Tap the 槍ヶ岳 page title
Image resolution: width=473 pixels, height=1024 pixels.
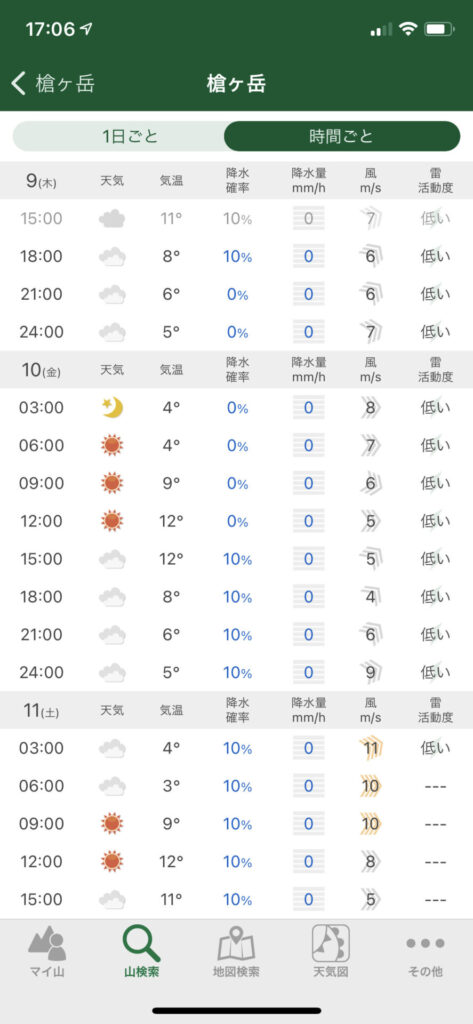tap(236, 84)
